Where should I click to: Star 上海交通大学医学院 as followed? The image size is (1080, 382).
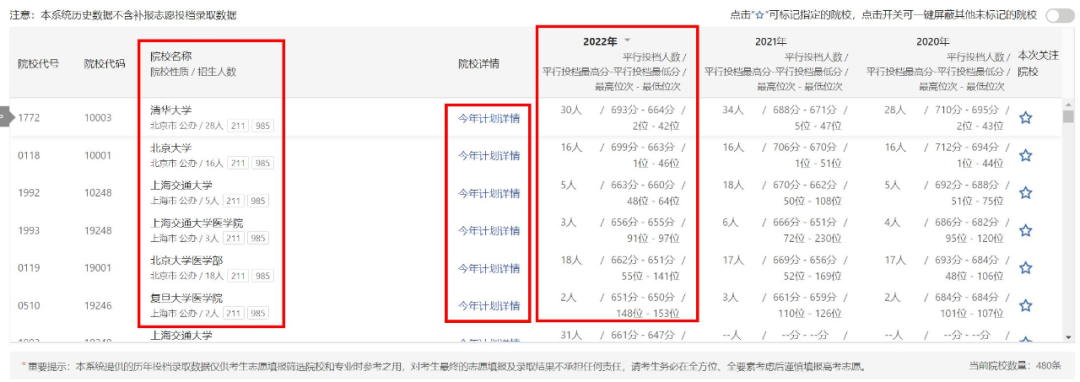(1025, 231)
